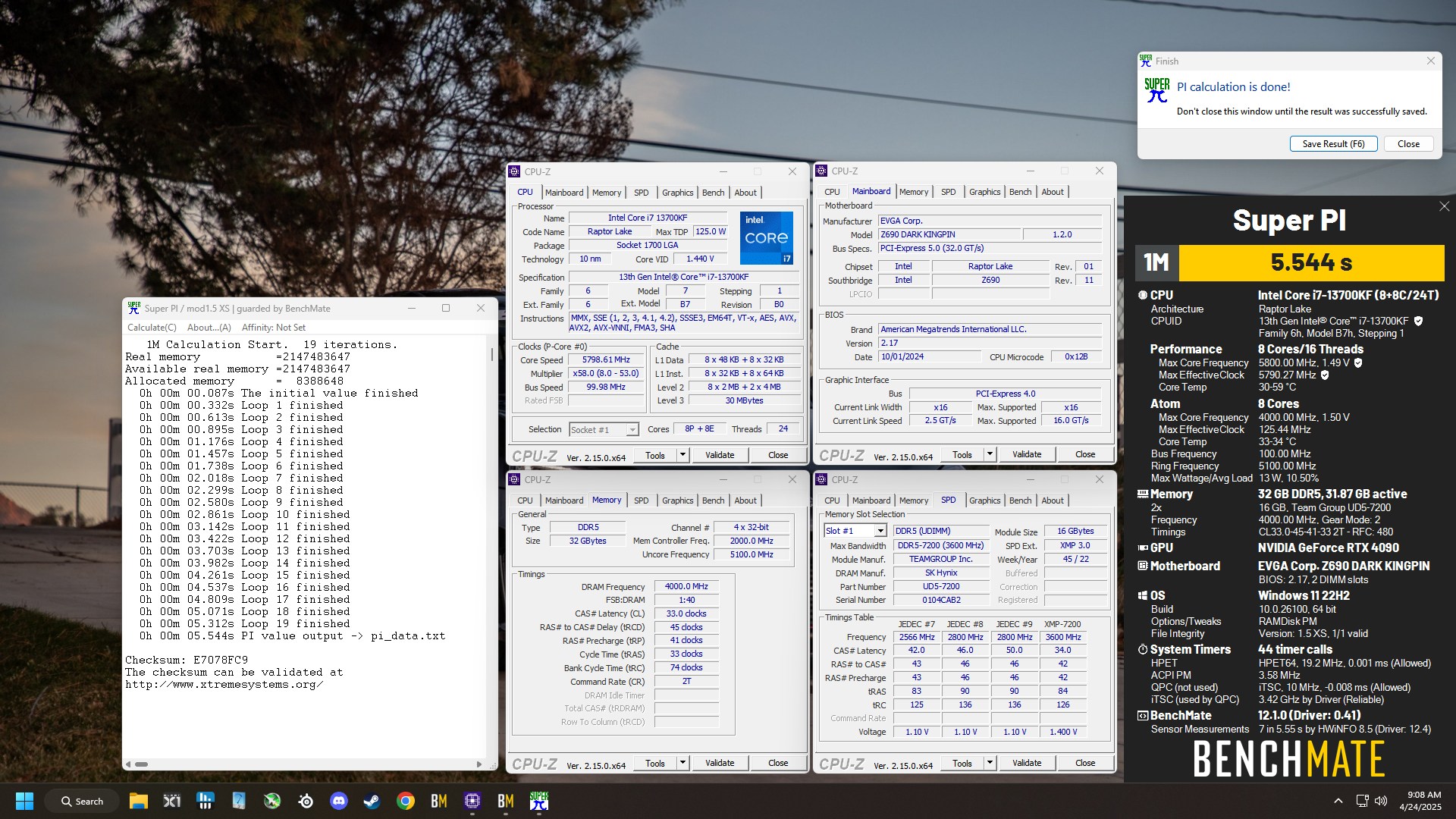This screenshot has height=819, width=1456.
Task: Click the Model field Z690 DARK KINGPIN
Action: (x=948, y=234)
